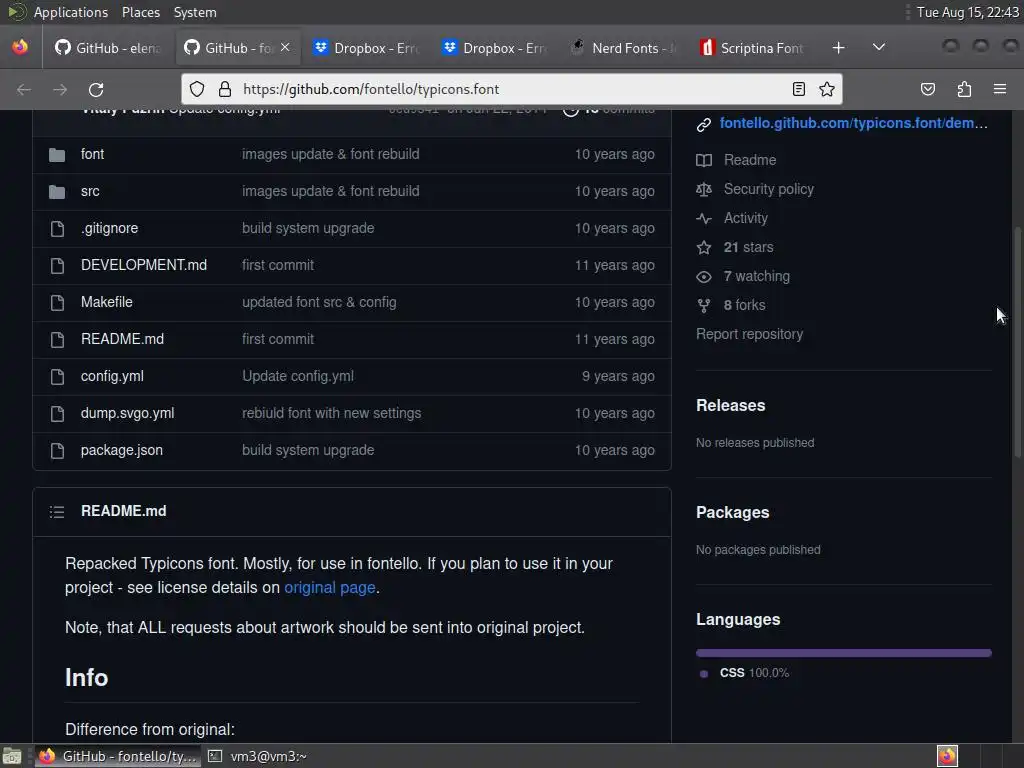Screen dimensions: 1024x768
Task: Open DEVELOPMENT.md file
Action: pos(144,265)
